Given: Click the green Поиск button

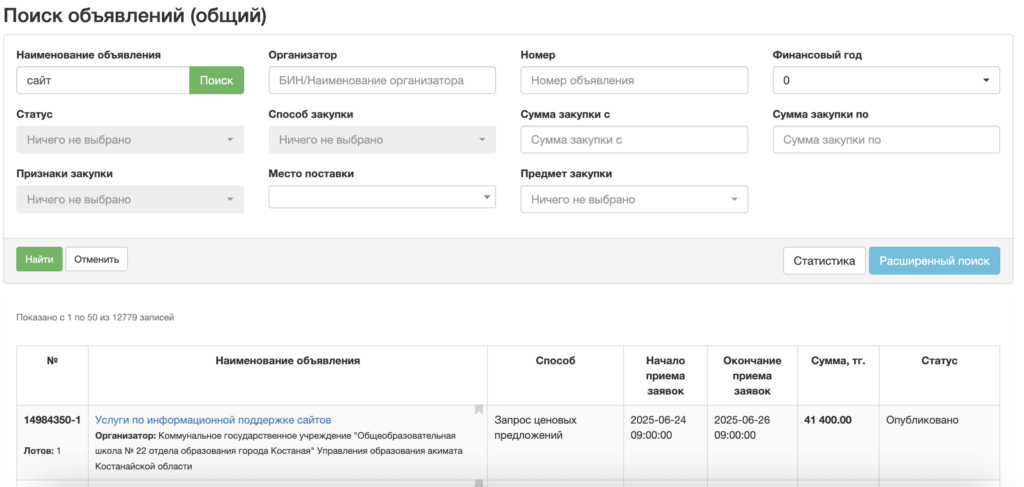Looking at the screenshot, I should click(216, 80).
